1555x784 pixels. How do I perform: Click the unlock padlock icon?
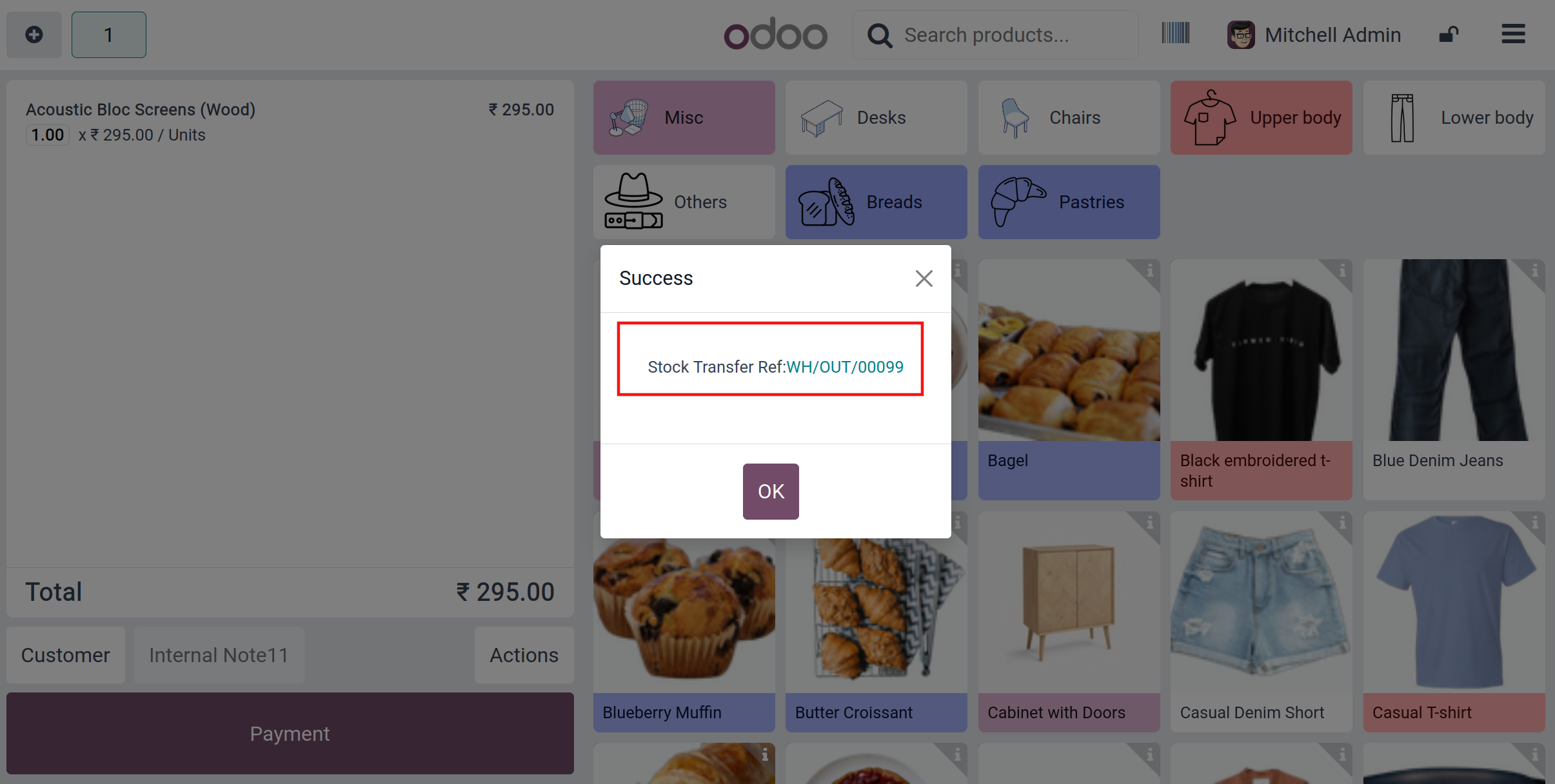1449,34
